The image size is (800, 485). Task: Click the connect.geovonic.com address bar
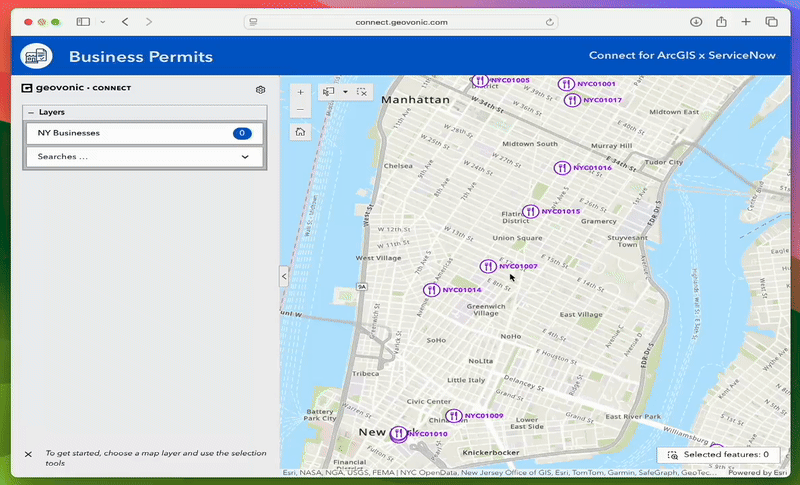[401, 22]
